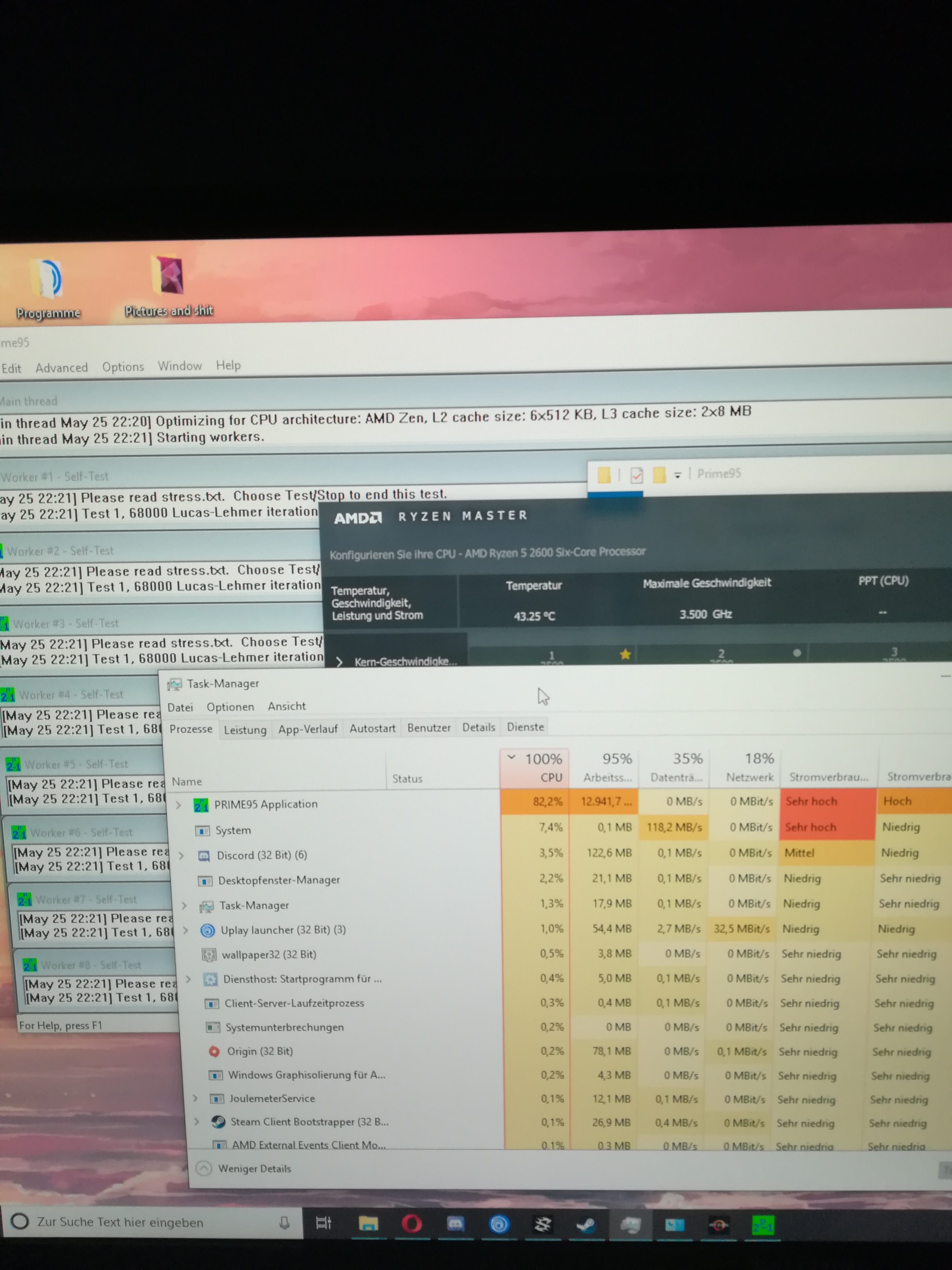
Task: Click the Prime95 taskbar icon
Action: 763,1225
